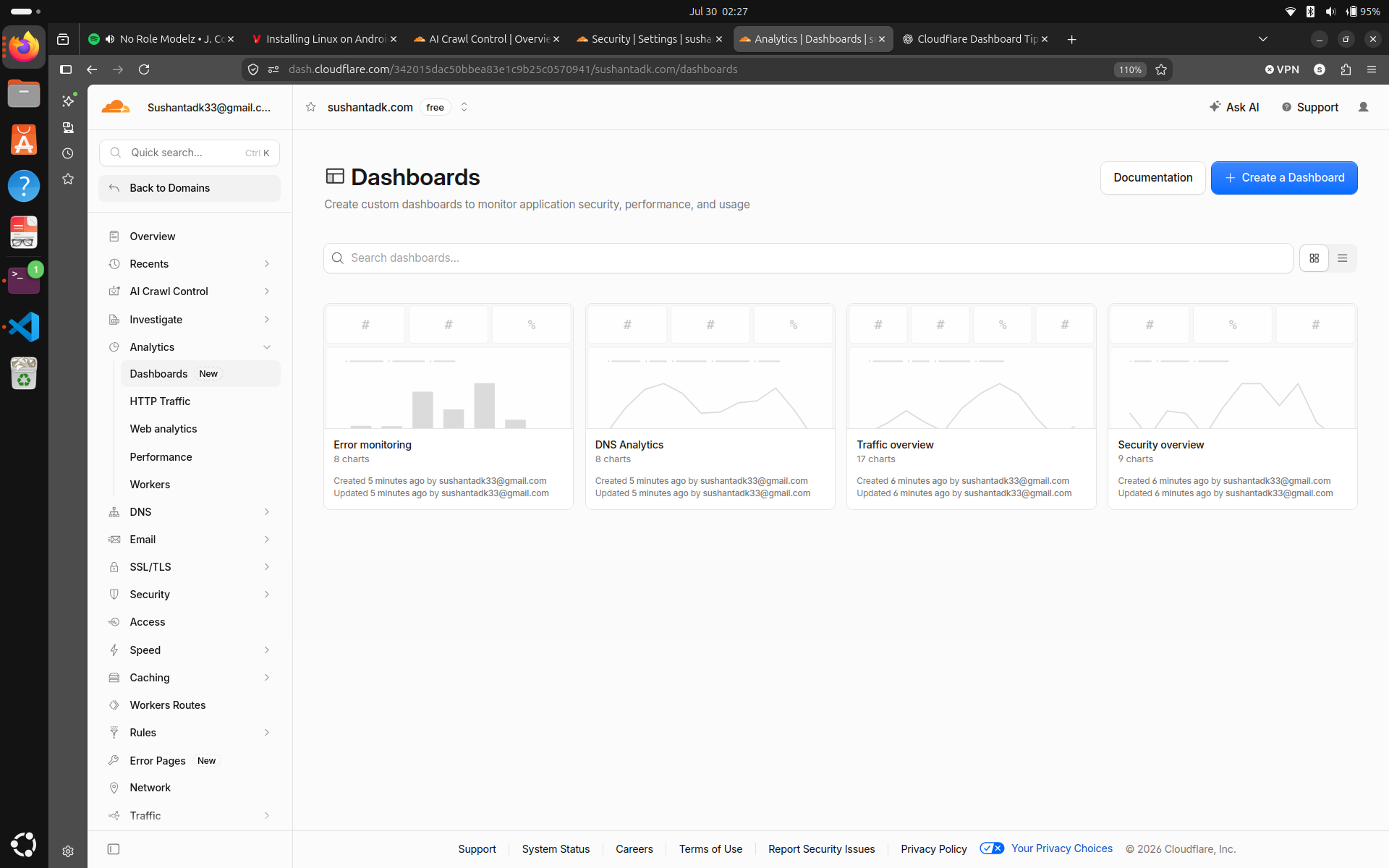
Task: Switch dashboards to list view
Action: tap(1343, 258)
